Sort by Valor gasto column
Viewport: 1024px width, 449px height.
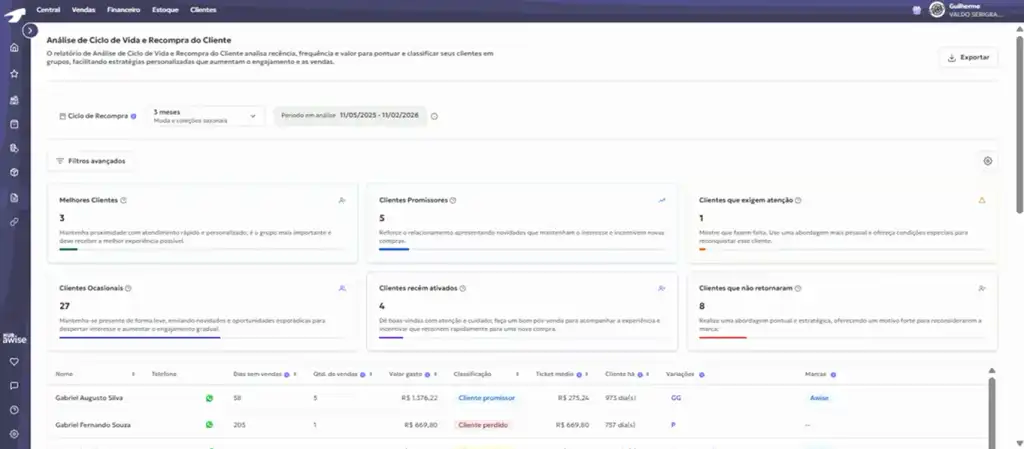435,374
